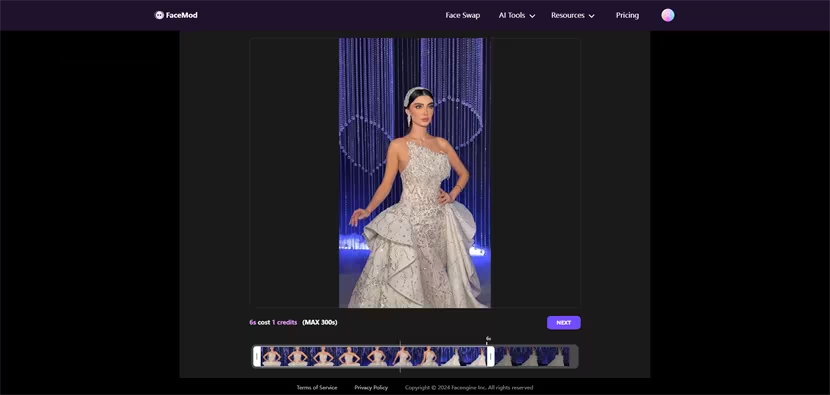Click the purple NEXT button

click(x=563, y=322)
